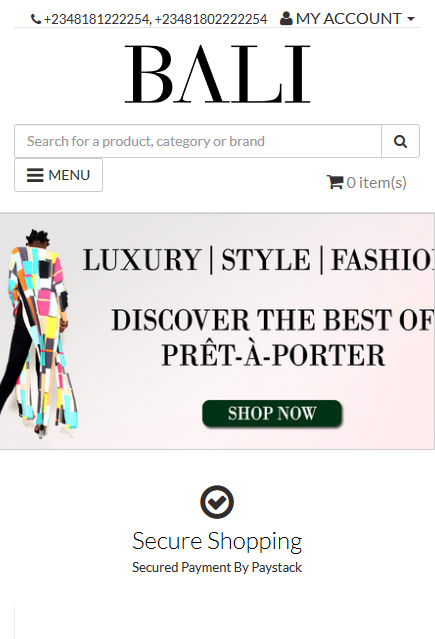Screen dimensions: 435x639
Task: Open the shopping cart icon
Action: click(335, 182)
